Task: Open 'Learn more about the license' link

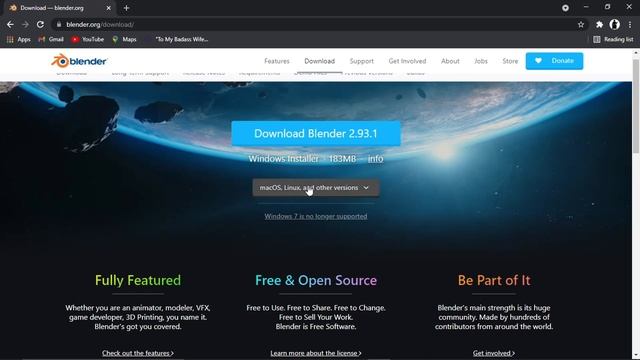Action: (x=316, y=353)
